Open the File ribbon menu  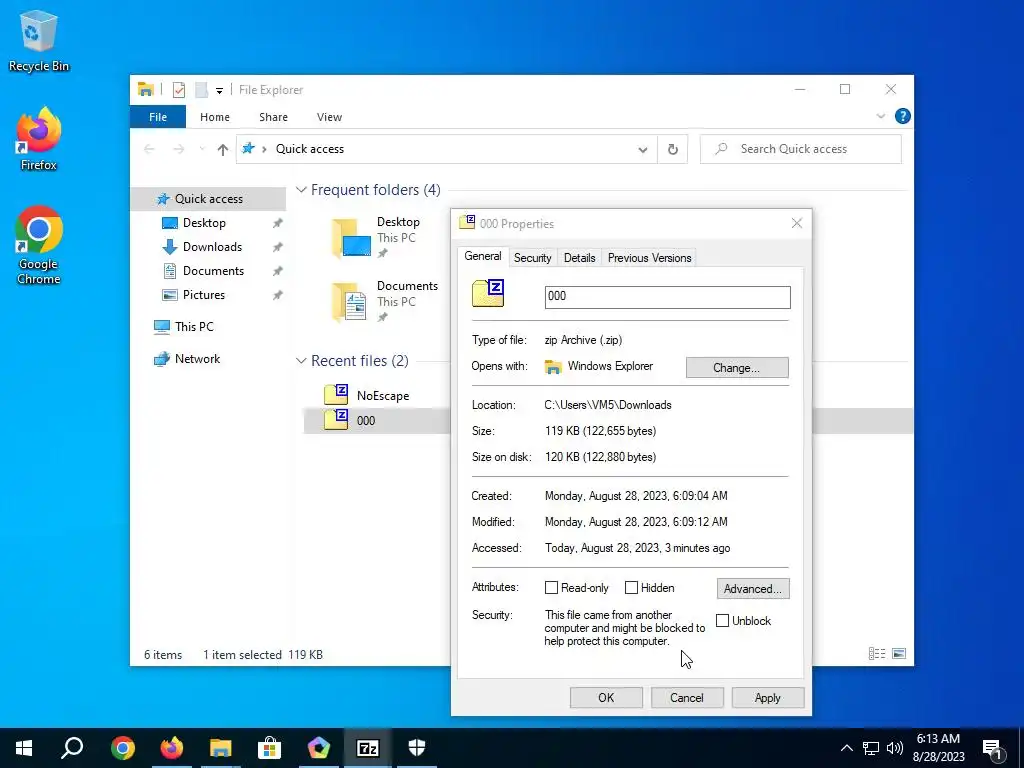(x=158, y=117)
